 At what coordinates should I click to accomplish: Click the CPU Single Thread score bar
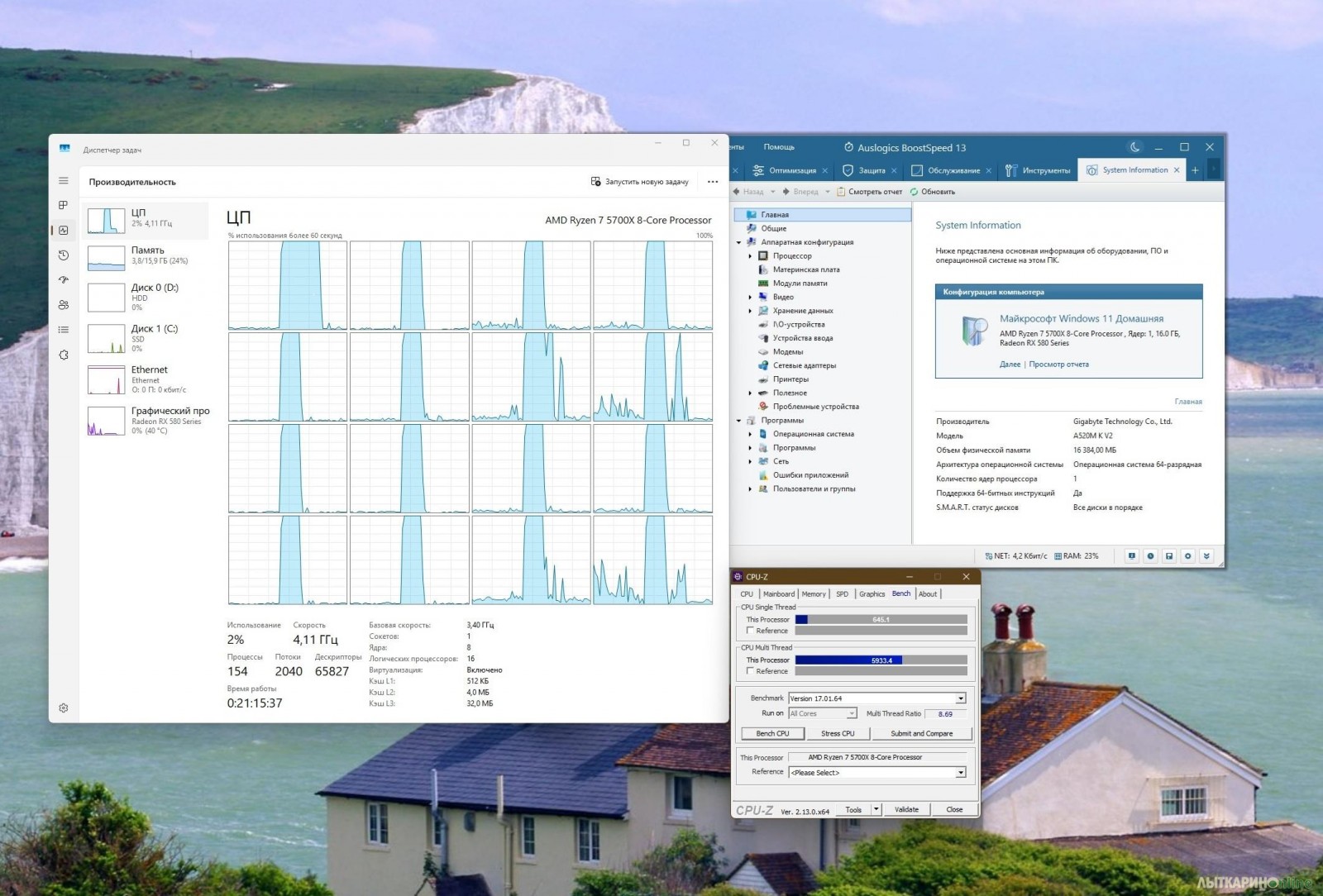tap(881, 619)
